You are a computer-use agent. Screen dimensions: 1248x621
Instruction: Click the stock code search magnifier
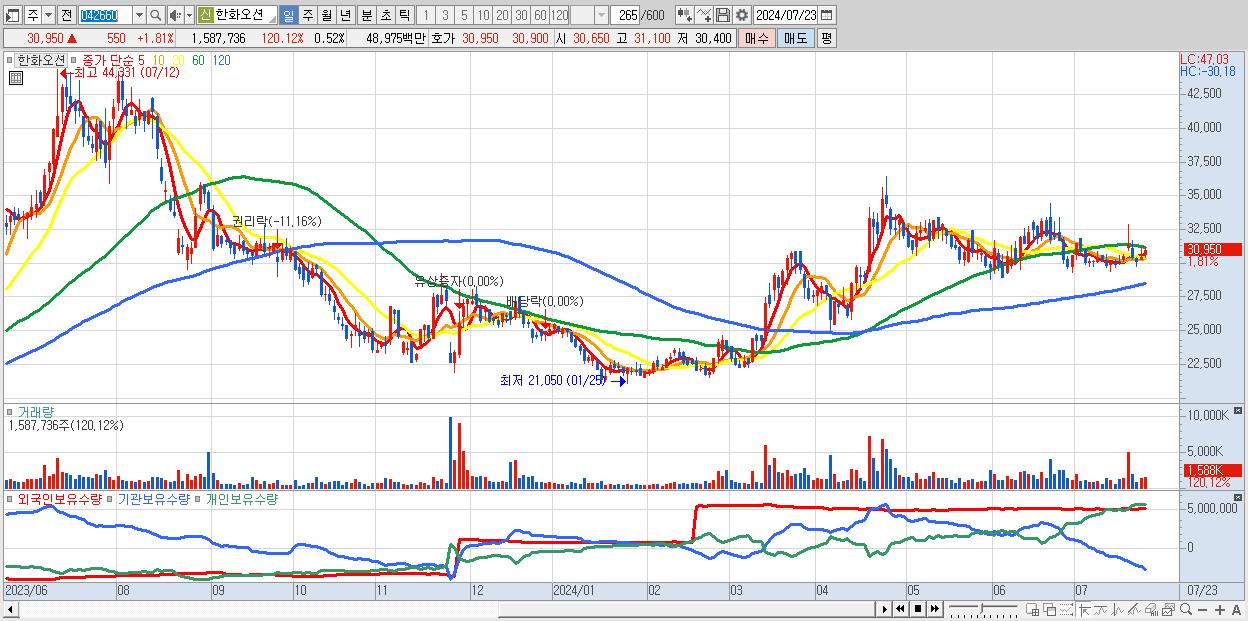click(157, 15)
